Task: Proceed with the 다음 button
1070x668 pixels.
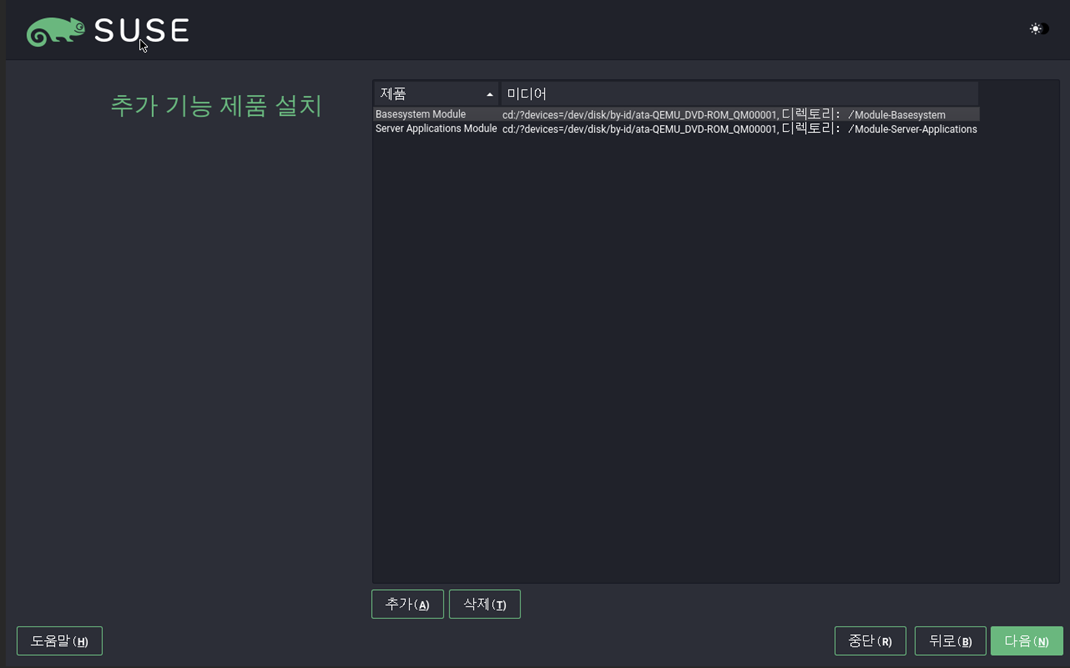Action: pyautogui.click(x=1026, y=640)
